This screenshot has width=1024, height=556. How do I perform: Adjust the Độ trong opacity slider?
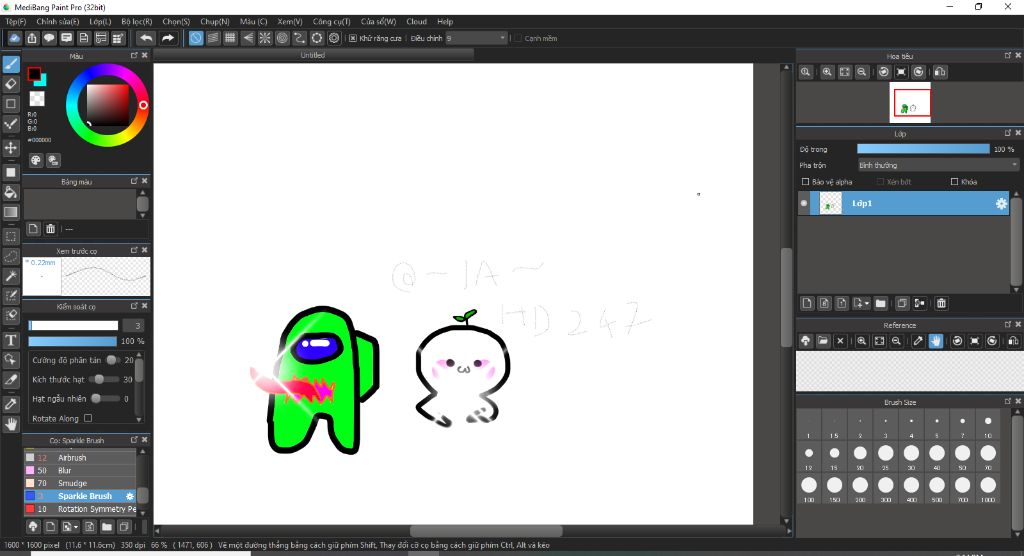(x=923, y=149)
